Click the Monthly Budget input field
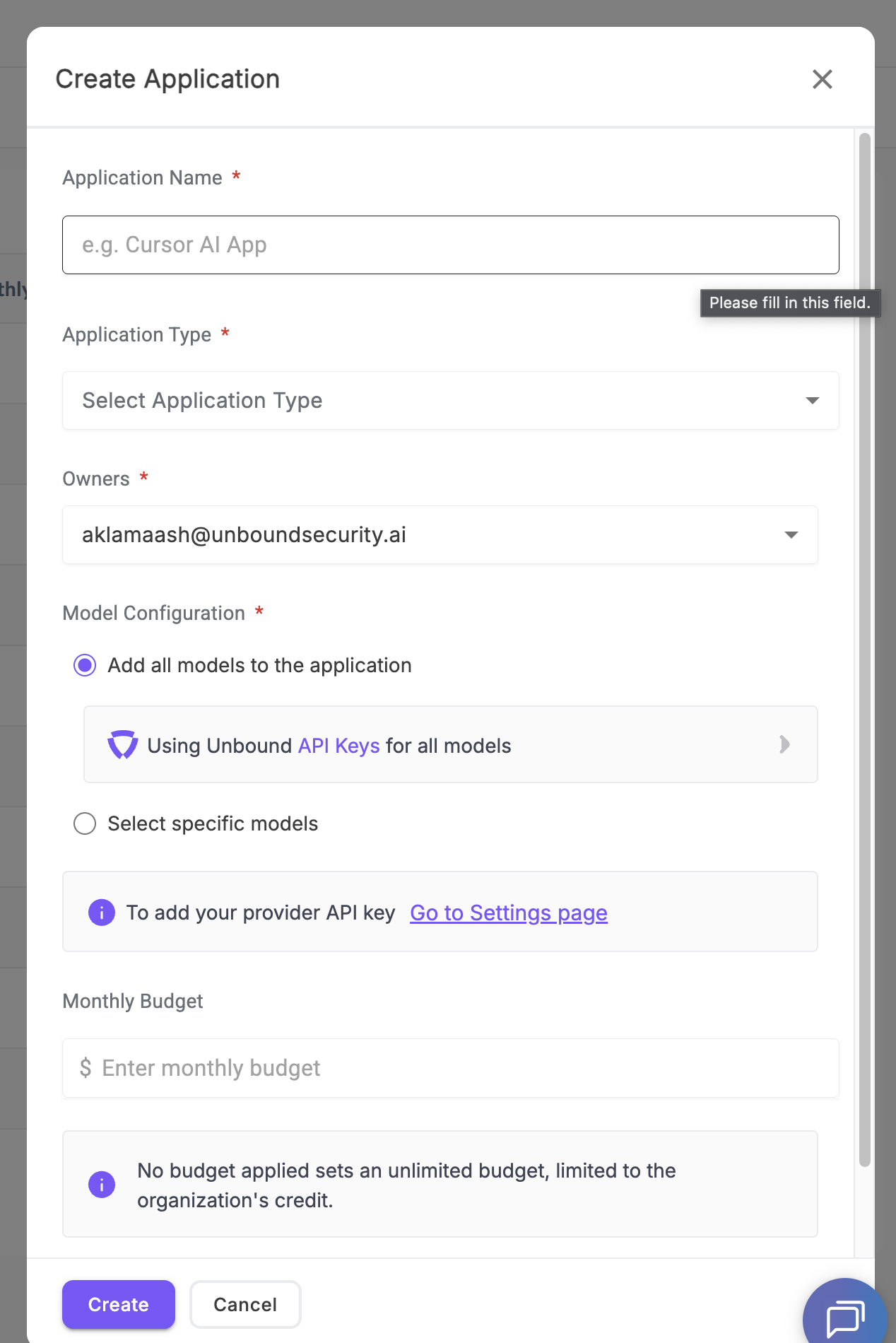Screen dimensions: 896x1343 click(x=451, y=1068)
